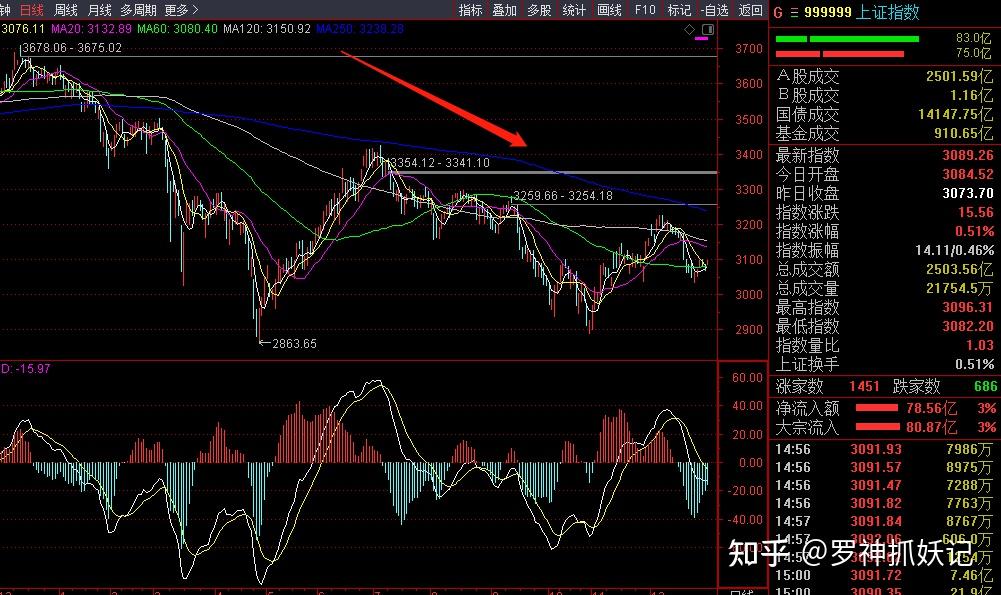
Task: Click the A股成交 value 2501.59亿
Action: (960, 77)
